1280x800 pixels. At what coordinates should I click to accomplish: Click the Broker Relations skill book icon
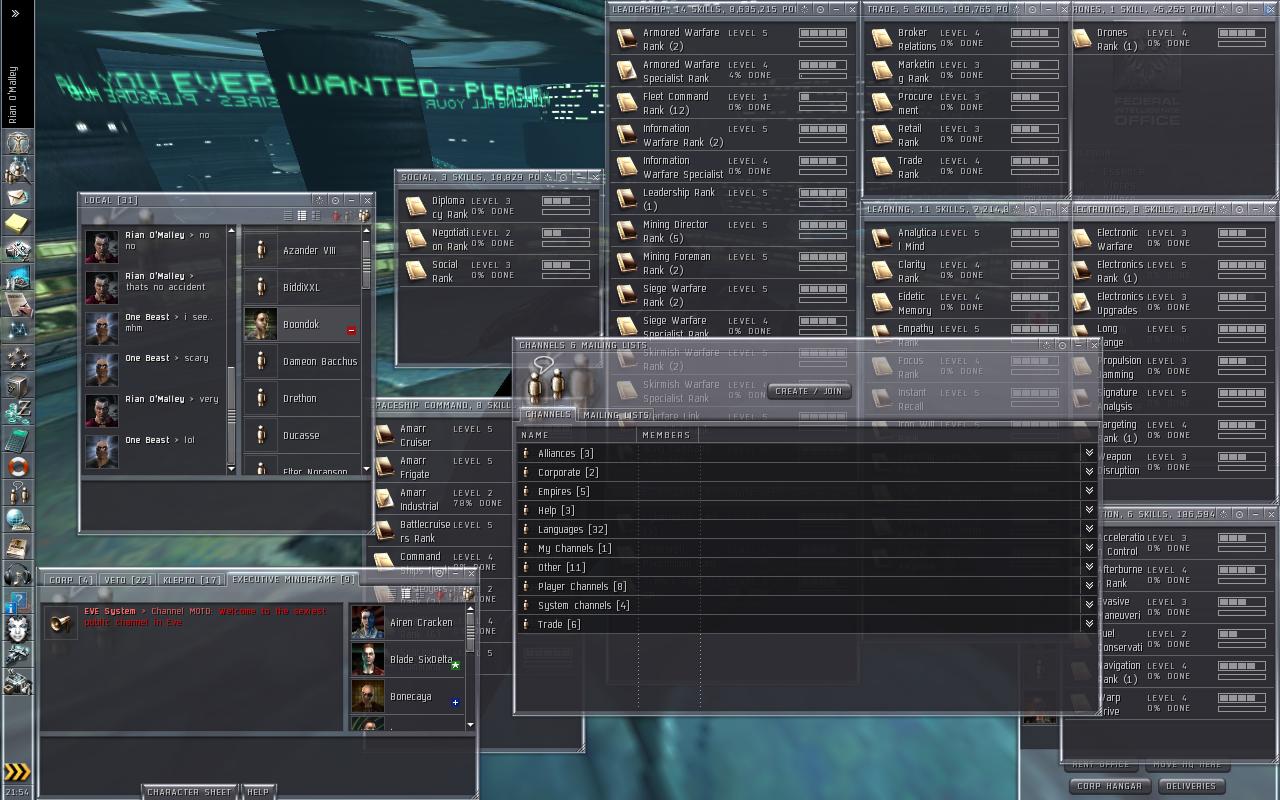pyautogui.click(x=882, y=39)
